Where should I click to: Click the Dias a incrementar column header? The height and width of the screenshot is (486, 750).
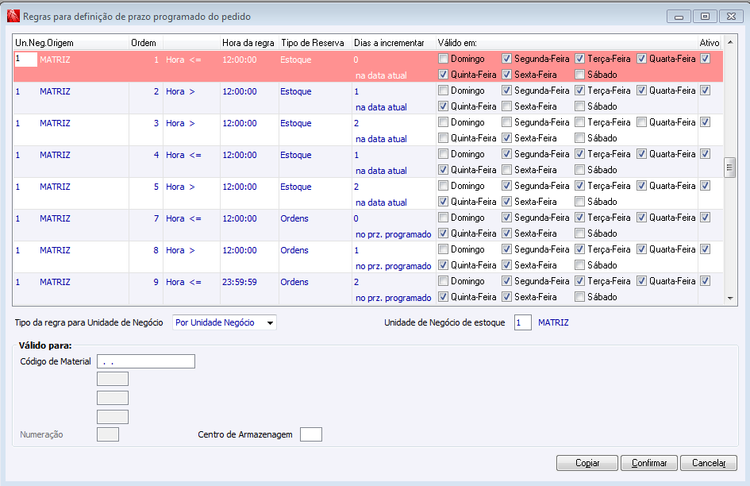pos(389,43)
